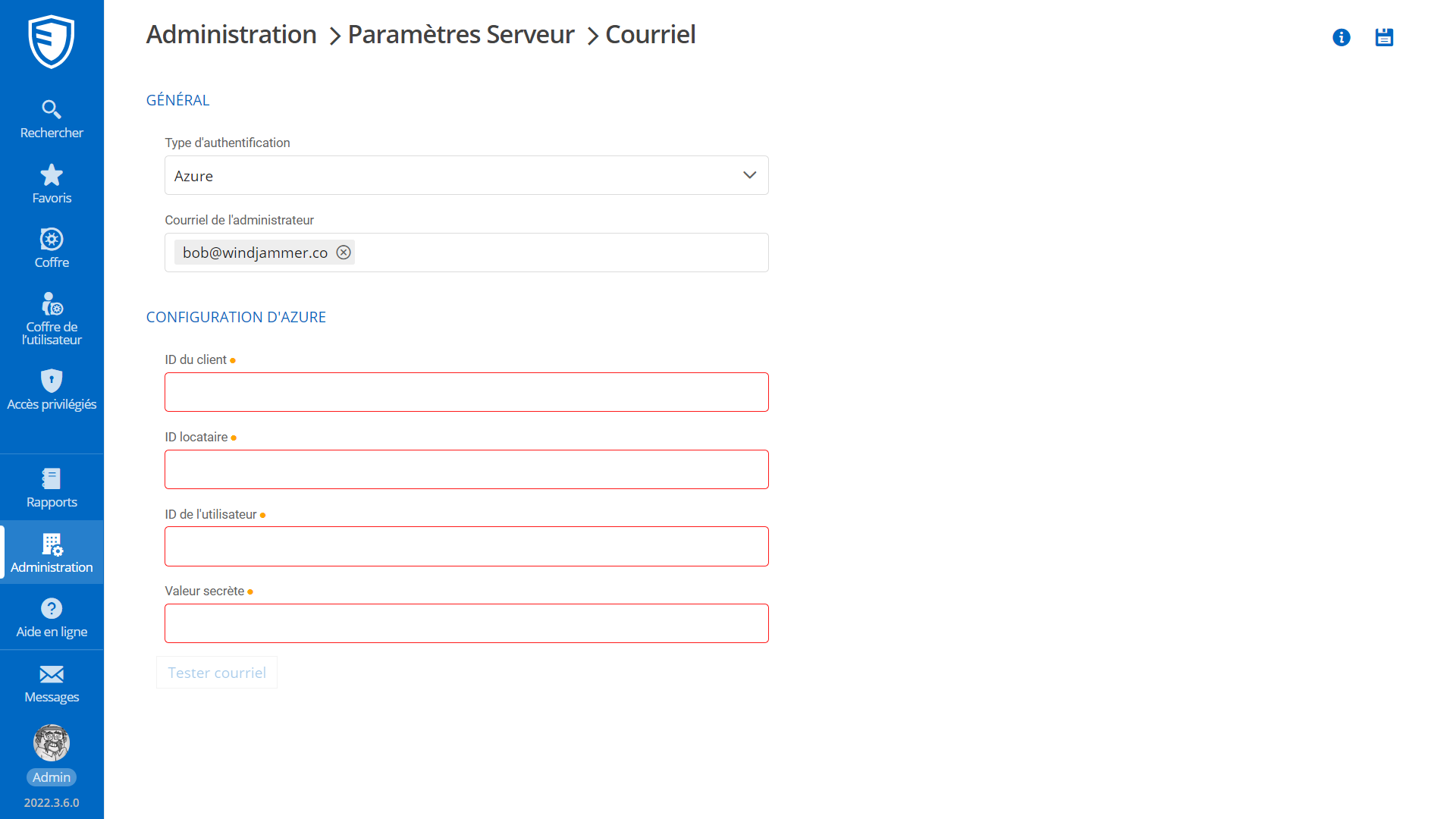Click into the ID locataire field

pyautogui.click(x=466, y=469)
